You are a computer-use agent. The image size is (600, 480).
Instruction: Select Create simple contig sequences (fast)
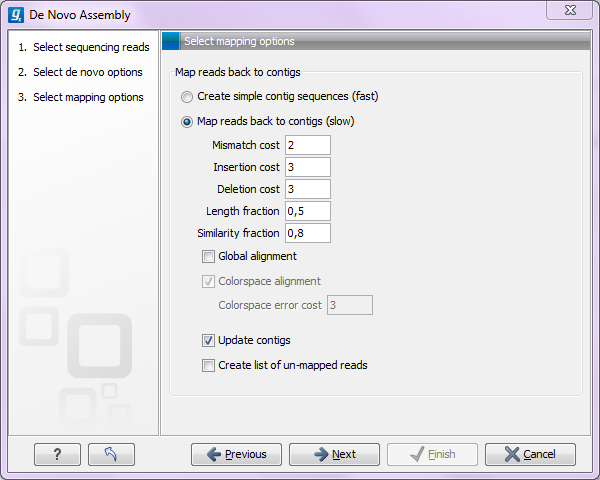187,97
